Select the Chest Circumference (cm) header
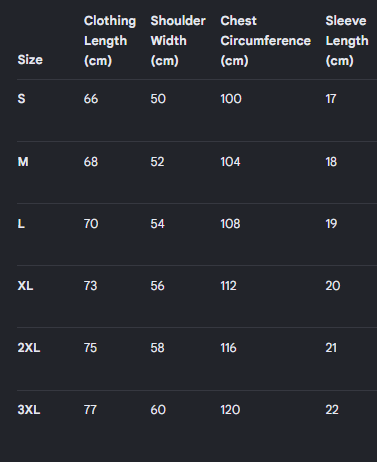The image size is (377, 462). (266, 41)
